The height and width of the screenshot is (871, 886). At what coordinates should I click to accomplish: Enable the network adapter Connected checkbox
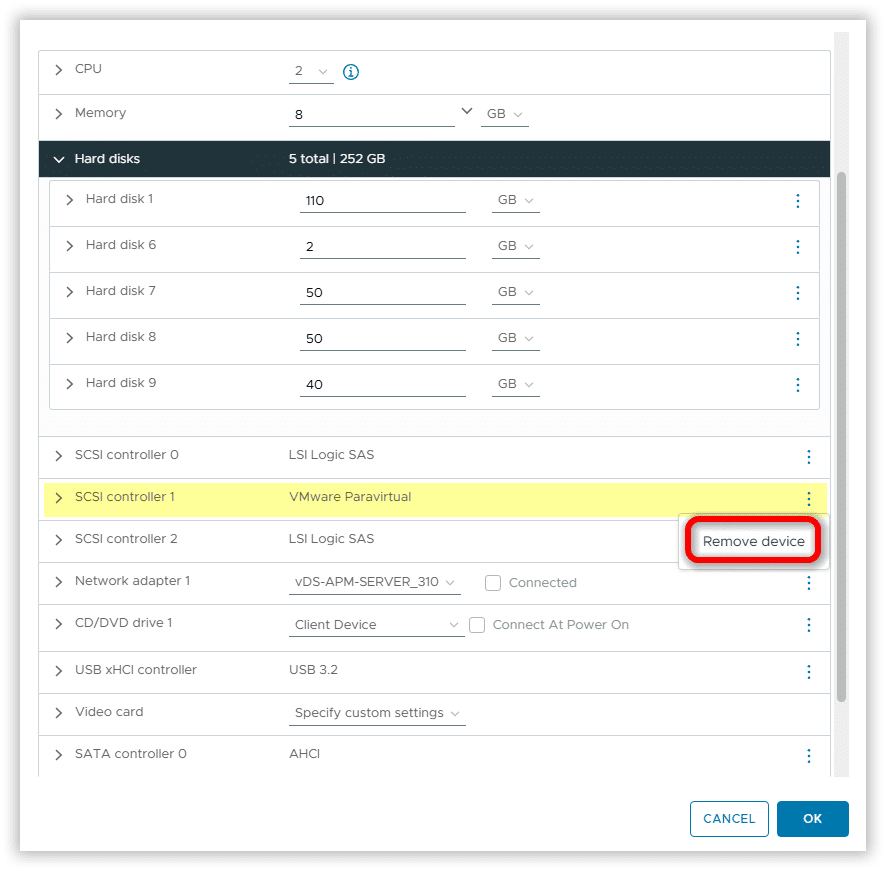click(493, 583)
